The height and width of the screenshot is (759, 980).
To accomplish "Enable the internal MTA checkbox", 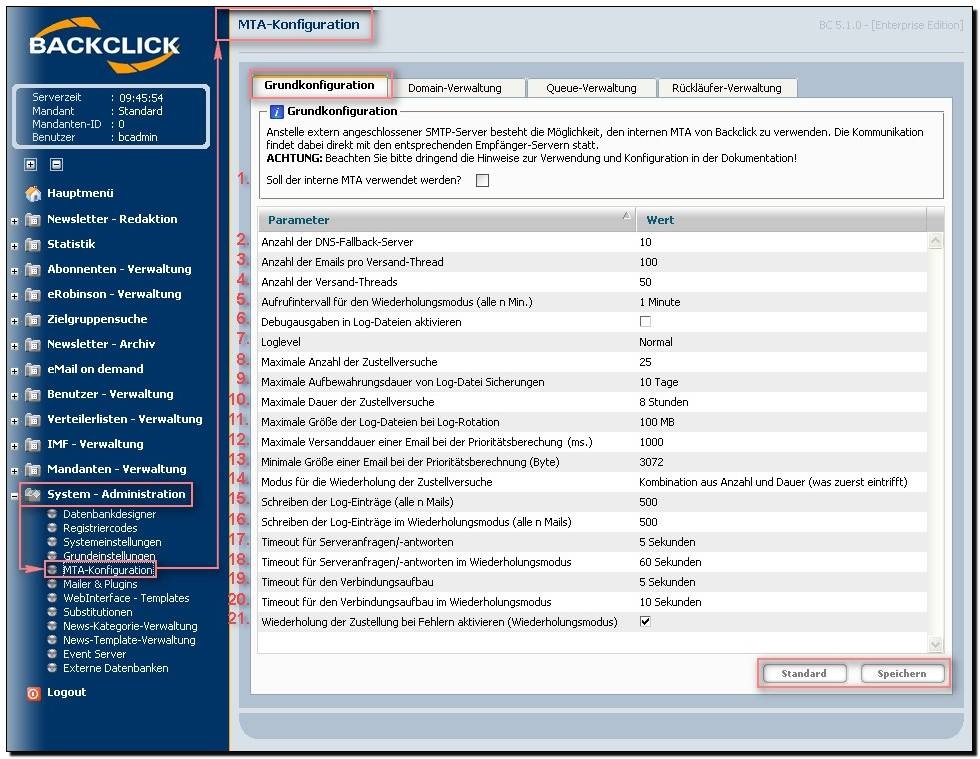I will pos(482,181).
